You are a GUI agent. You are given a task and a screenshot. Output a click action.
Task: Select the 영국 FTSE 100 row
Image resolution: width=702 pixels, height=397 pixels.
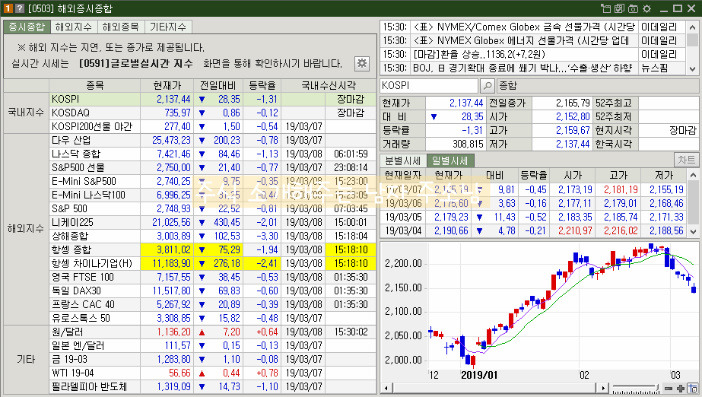(213, 277)
